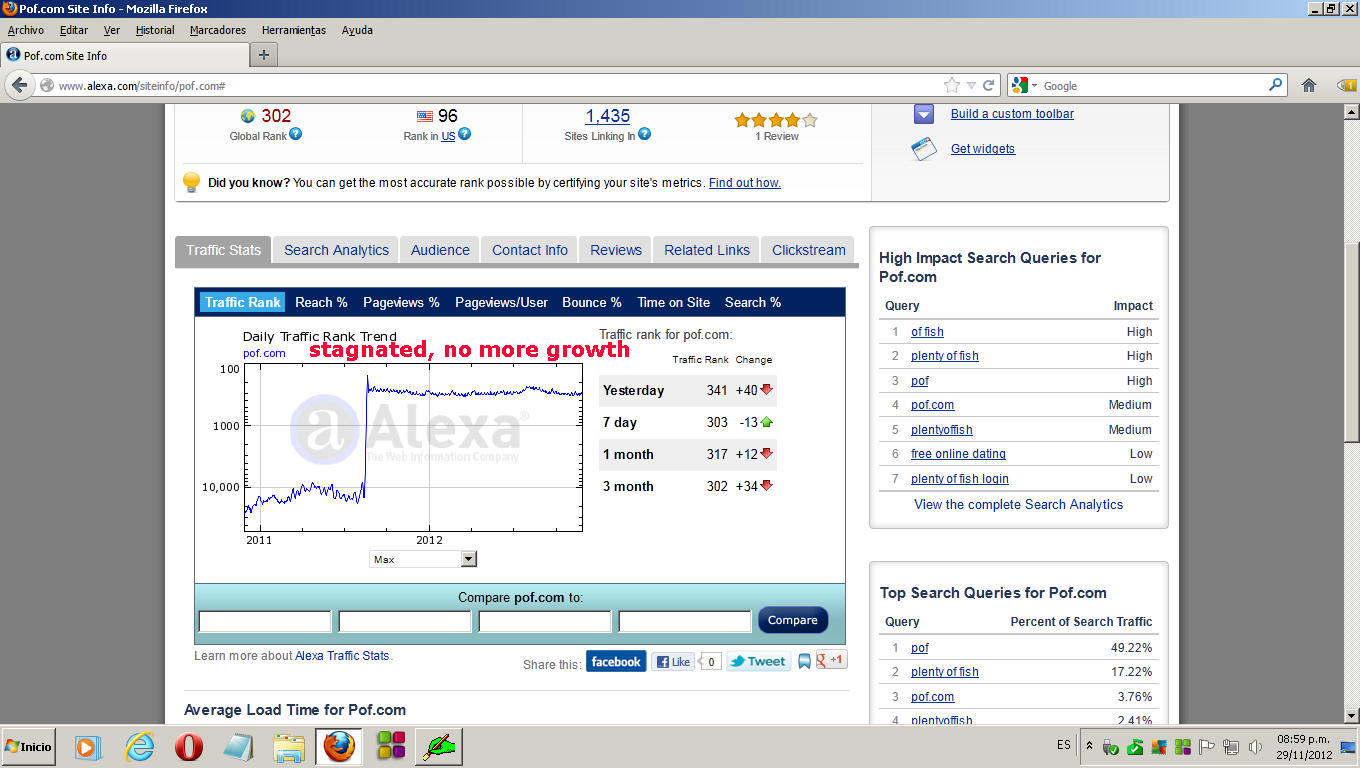Screen dimensions: 1360x768
Task: Click the bookmark share icon beside Tweet
Action: click(804, 661)
